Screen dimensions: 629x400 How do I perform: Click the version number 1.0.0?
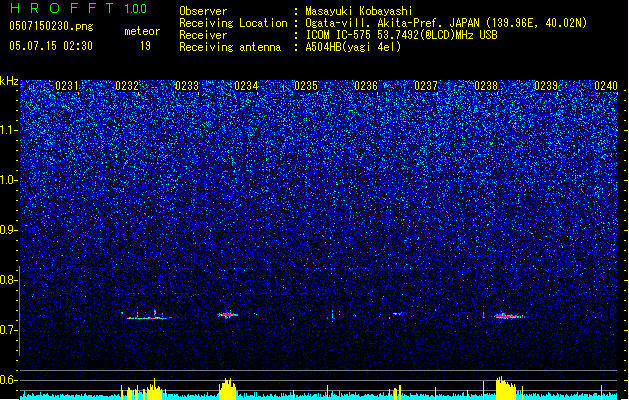point(136,9)
